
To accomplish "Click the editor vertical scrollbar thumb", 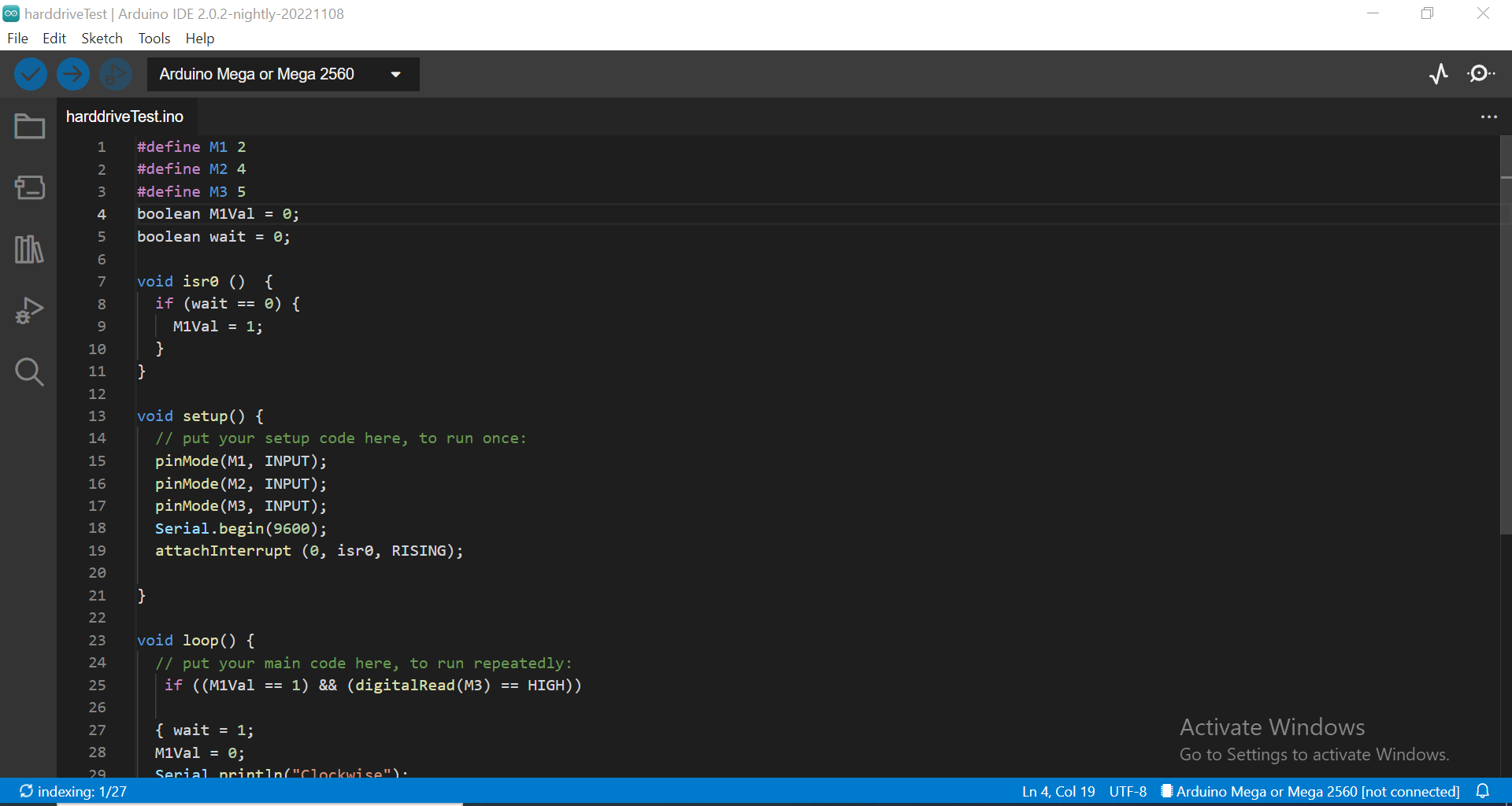I will tap(1506, 335).
